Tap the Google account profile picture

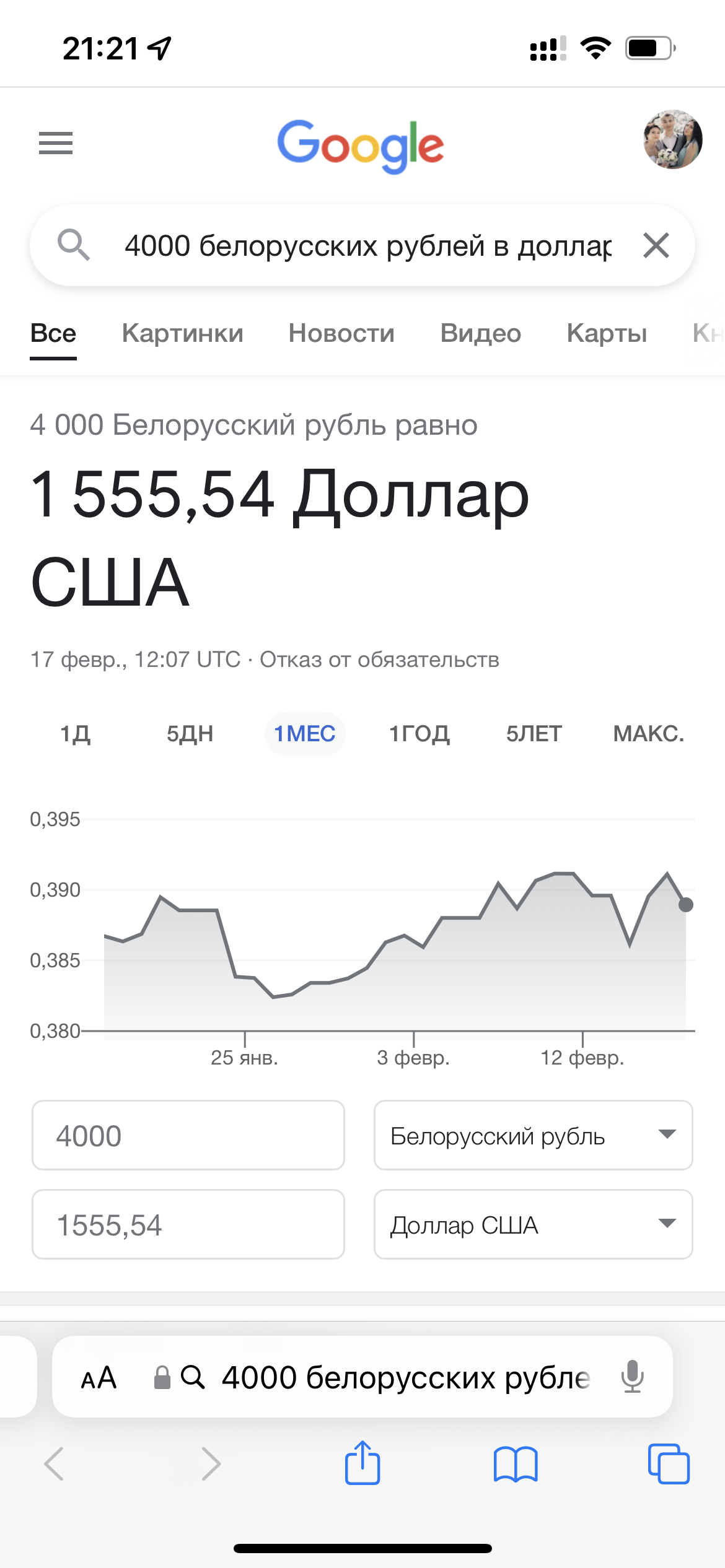[672, 140]
